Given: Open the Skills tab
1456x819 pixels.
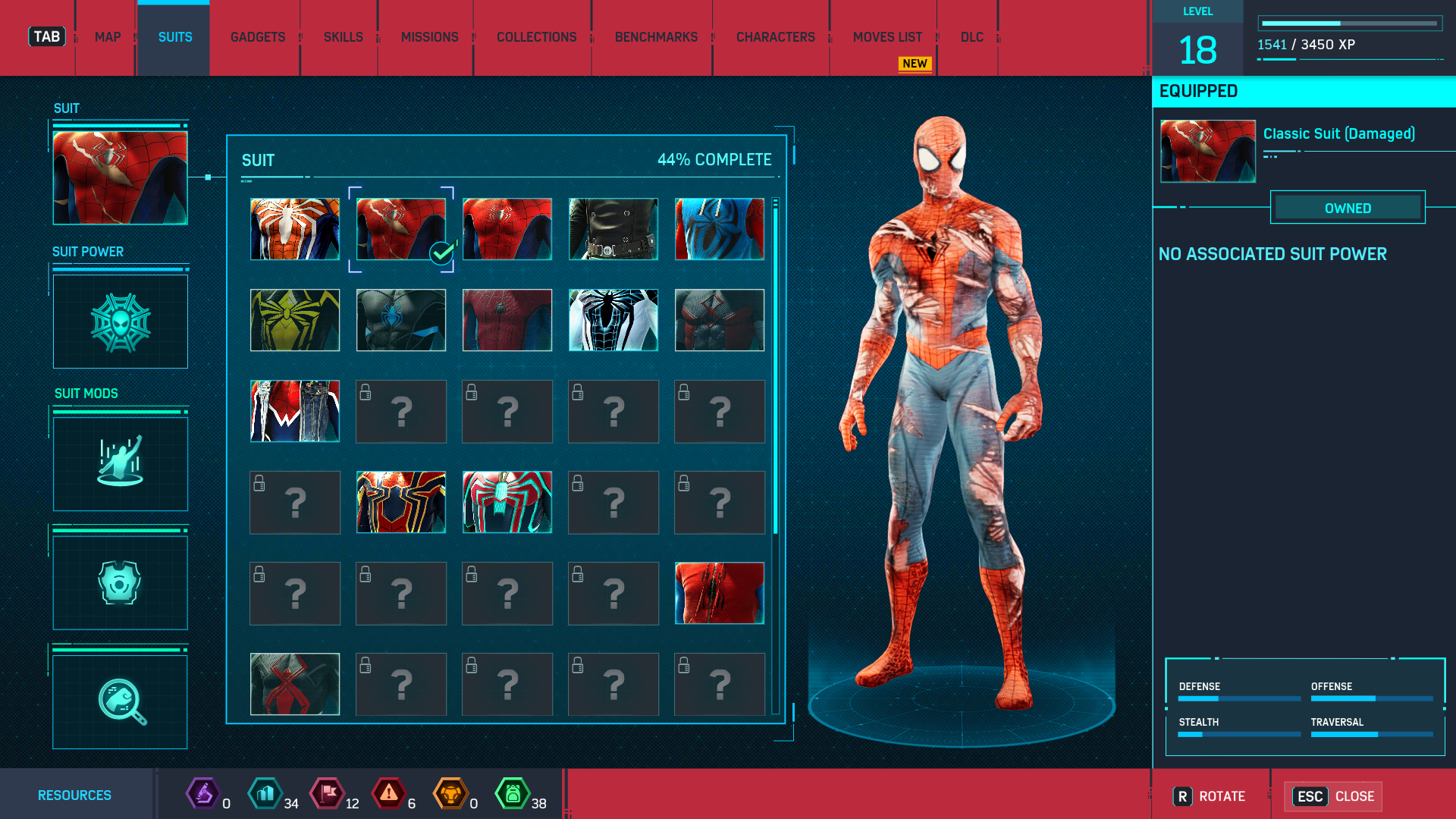Looking at the screenshot, I should pos(343,37).
